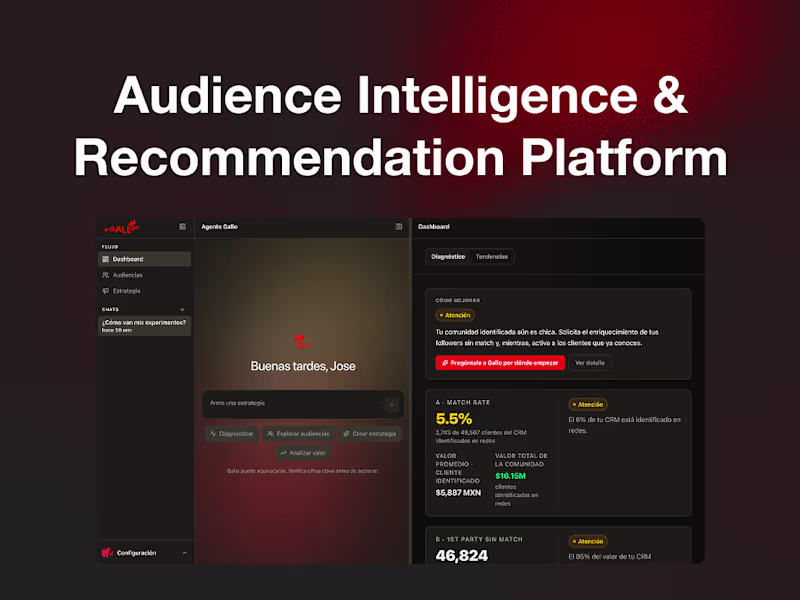This screenshot has width=800, height=600.
Task: Click the Diagnosticar quick action
Action: point(232,434)
